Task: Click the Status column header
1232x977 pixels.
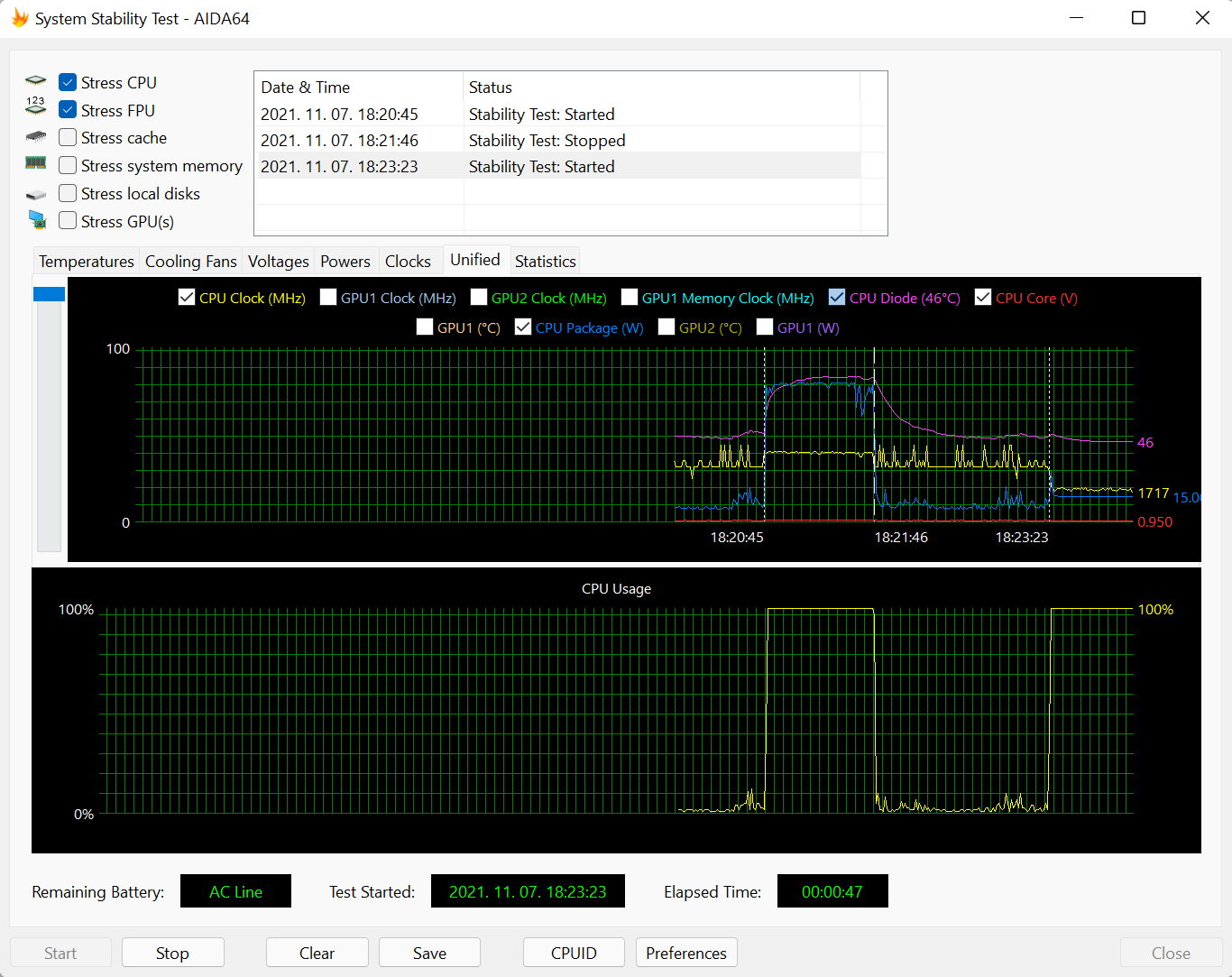Action: [662, 87]
